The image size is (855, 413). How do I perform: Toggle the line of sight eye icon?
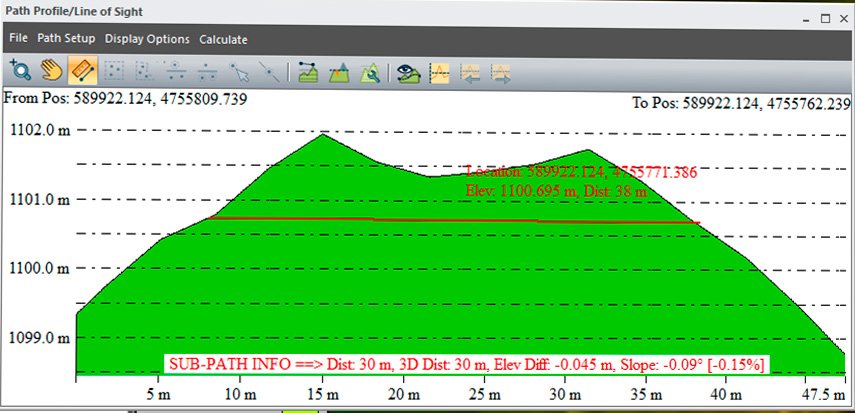407,71
